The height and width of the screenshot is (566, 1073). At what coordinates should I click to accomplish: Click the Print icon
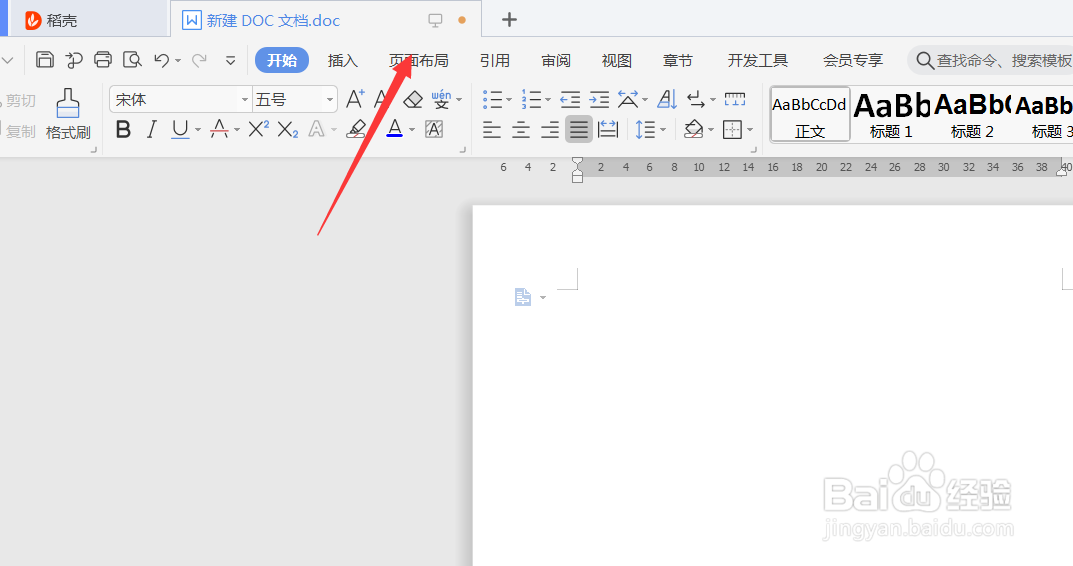(103, 60)
